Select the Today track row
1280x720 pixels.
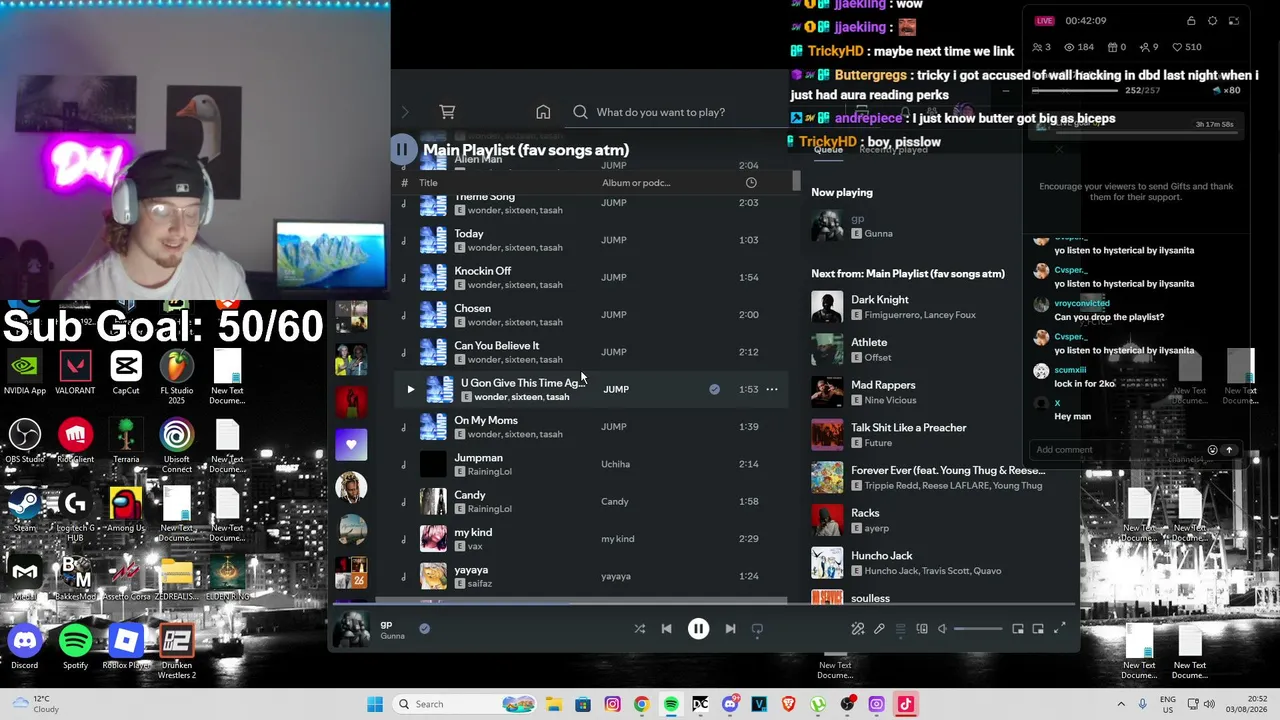592,240
